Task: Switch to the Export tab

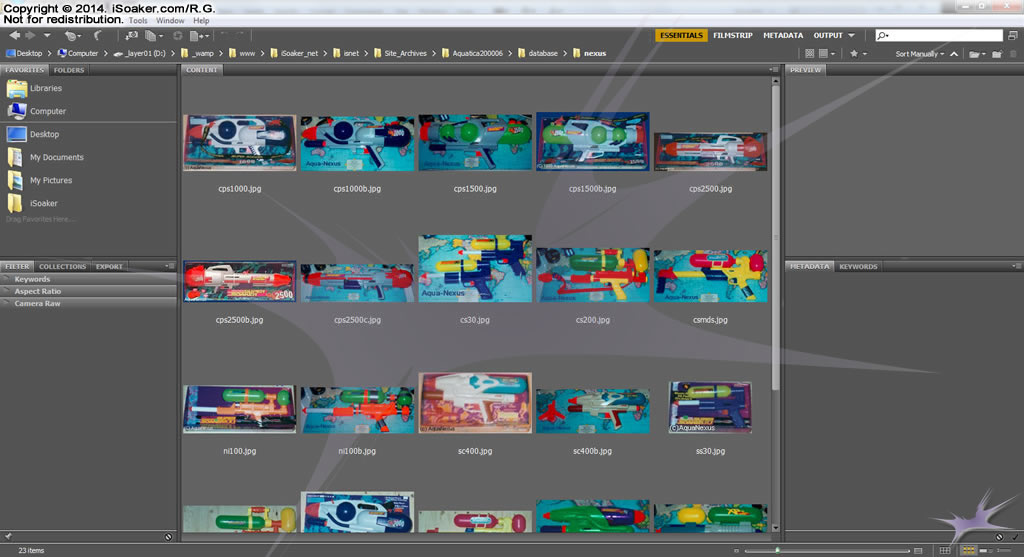Action: [x=109, y=266]
